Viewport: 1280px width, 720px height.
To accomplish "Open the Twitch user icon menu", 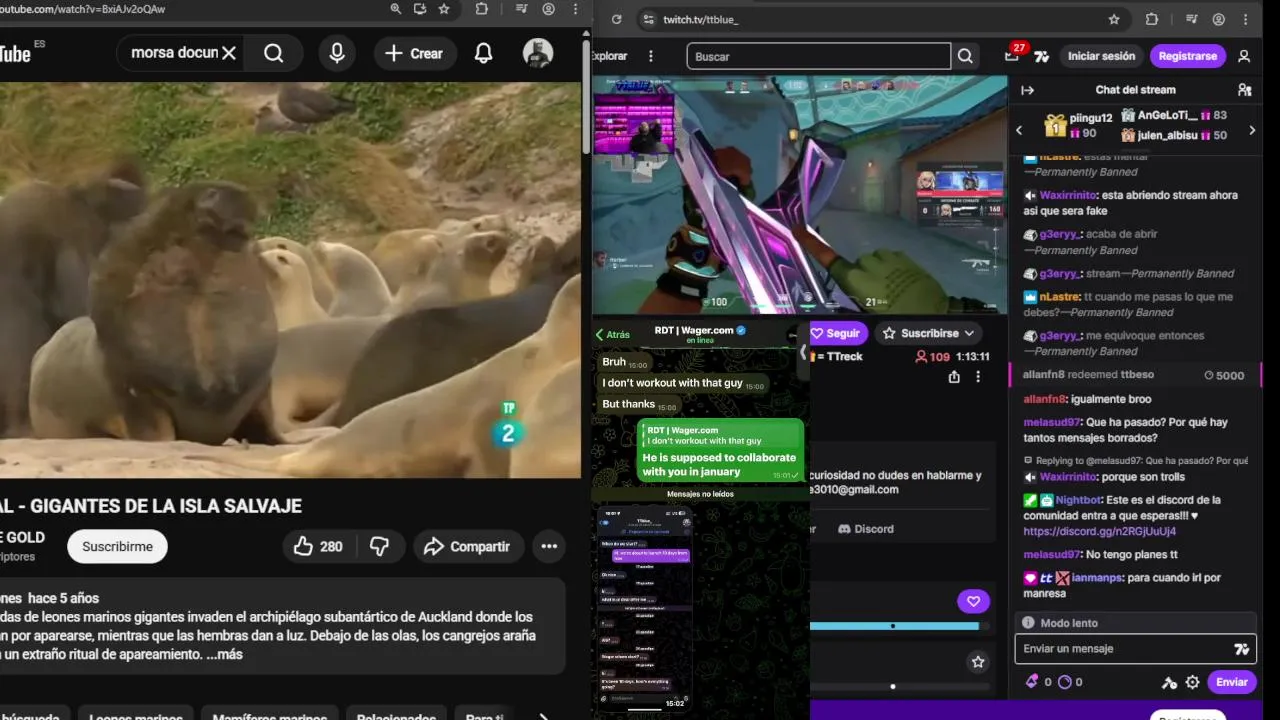I will coord(1244,56).
